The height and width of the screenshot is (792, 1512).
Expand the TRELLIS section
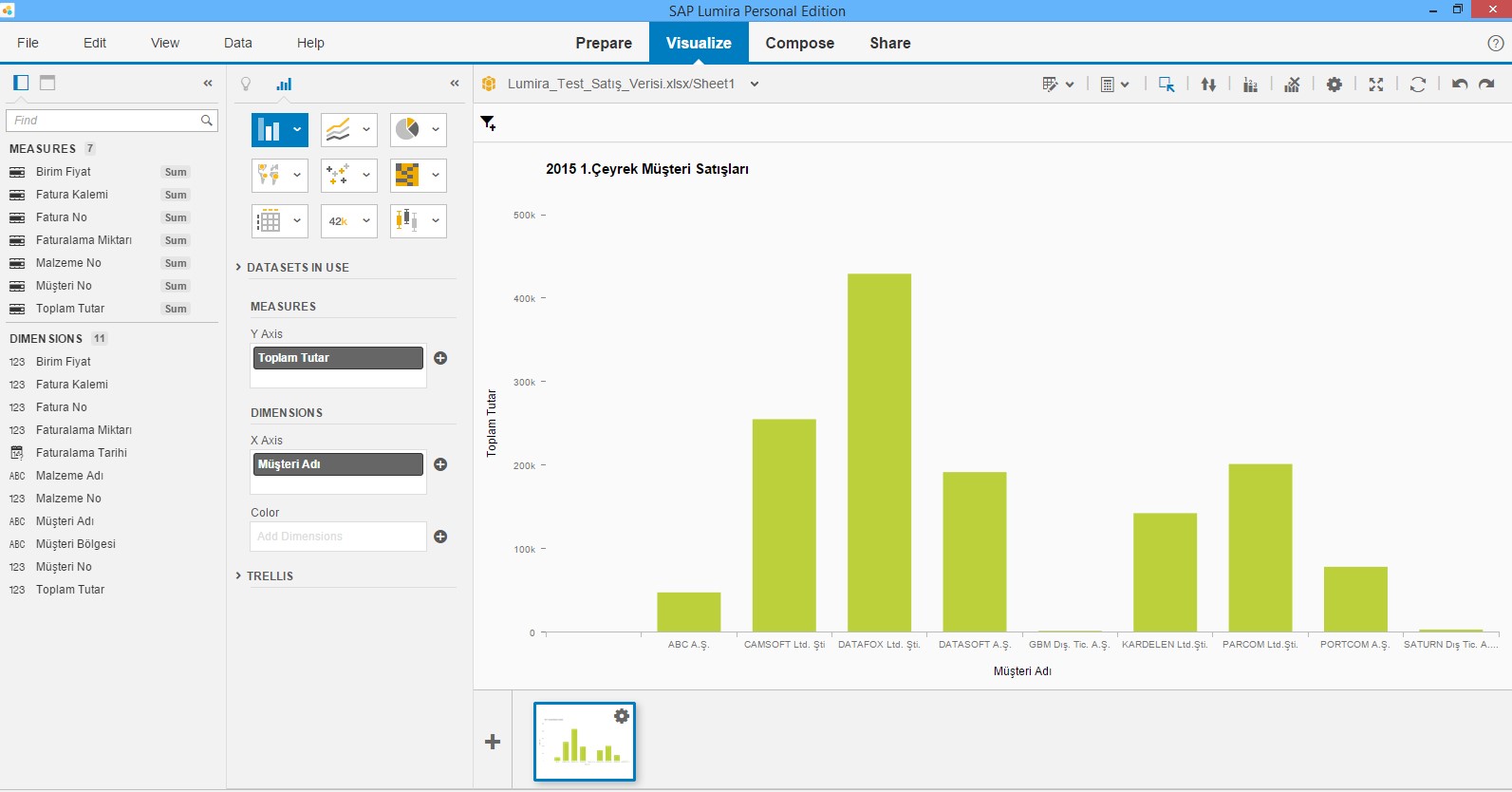click(x=270, y=575)
